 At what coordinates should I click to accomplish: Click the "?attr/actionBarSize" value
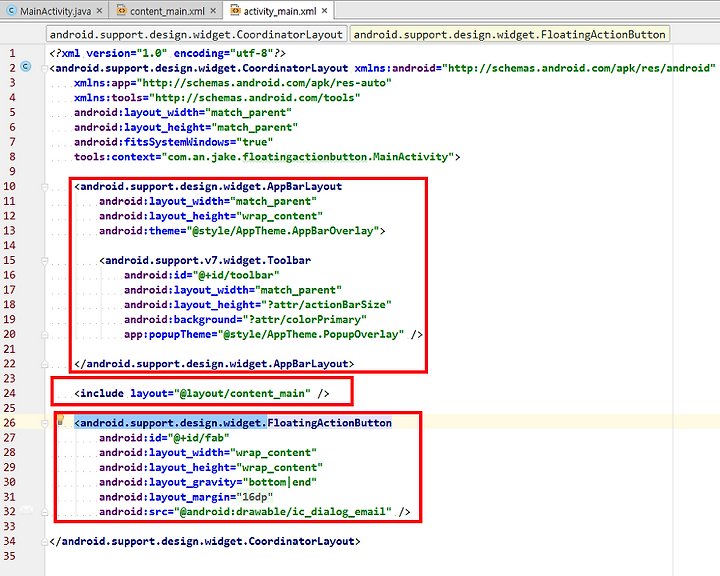point(326,305)
